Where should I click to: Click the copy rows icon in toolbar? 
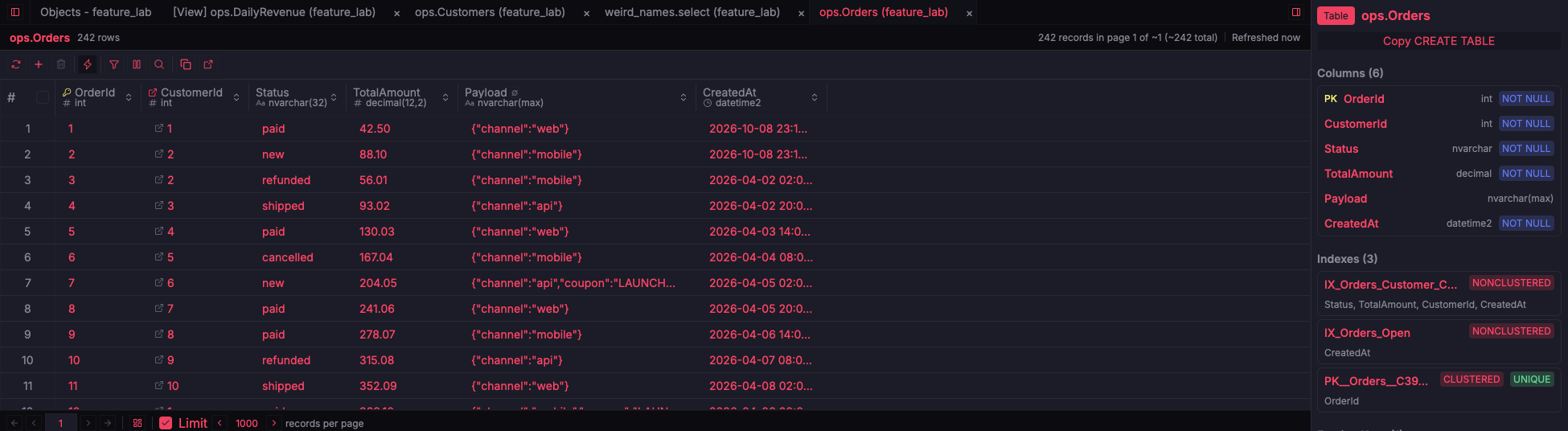coord(186,64)
